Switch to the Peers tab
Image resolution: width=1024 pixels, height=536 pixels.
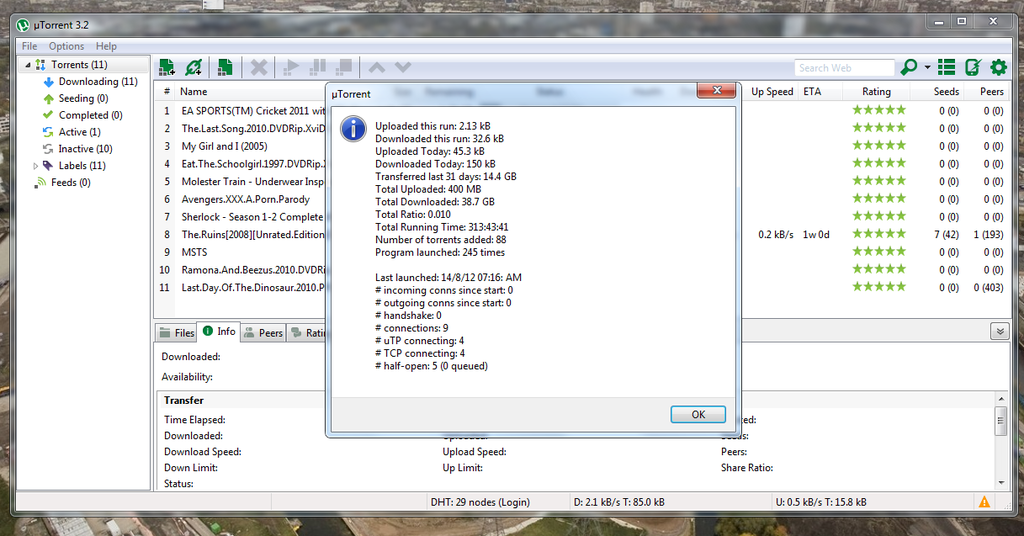263,332
